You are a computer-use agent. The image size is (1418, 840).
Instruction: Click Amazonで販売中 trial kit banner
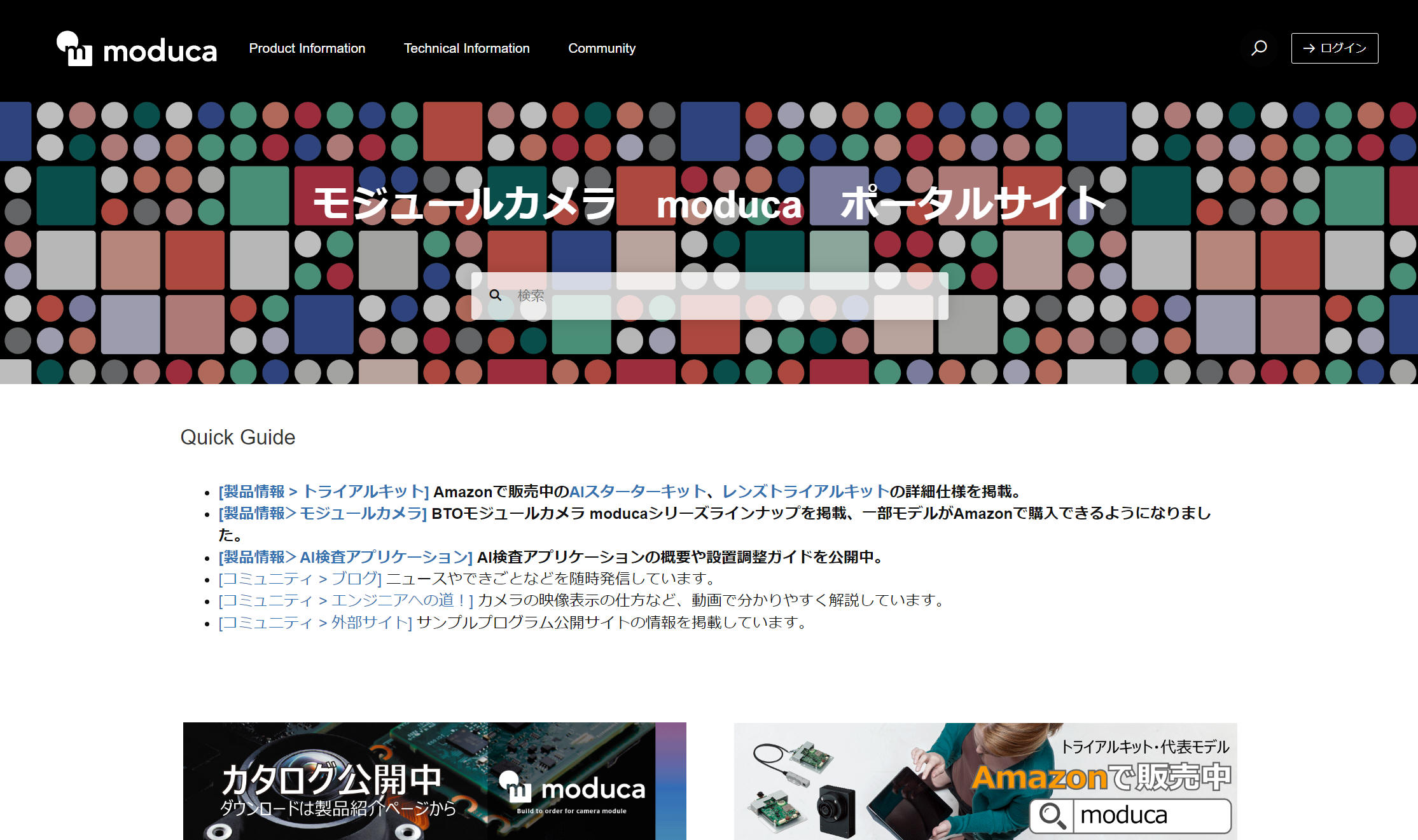pyautogui.click(x=985, y=781)
